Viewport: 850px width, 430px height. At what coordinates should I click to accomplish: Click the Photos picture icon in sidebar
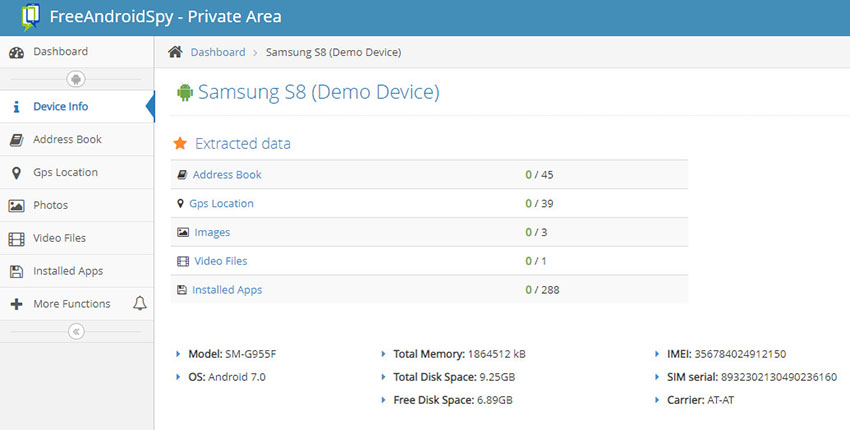(16, 206)
